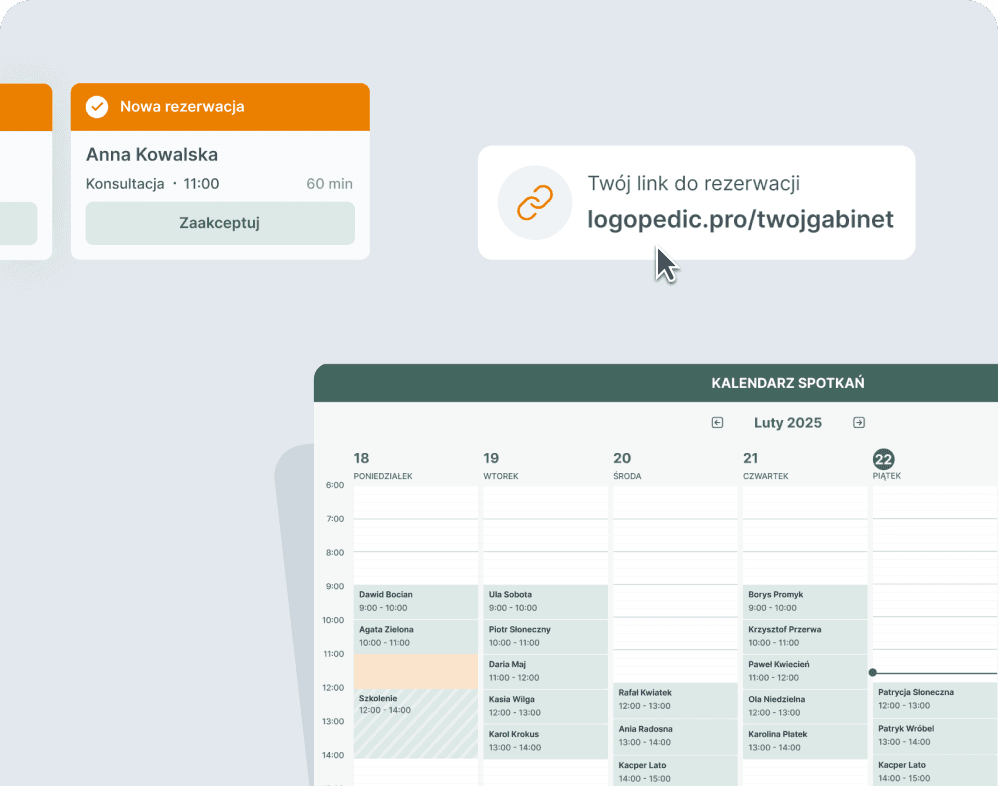Open Kacper Lato appointment on Piątek

(935, 771)
